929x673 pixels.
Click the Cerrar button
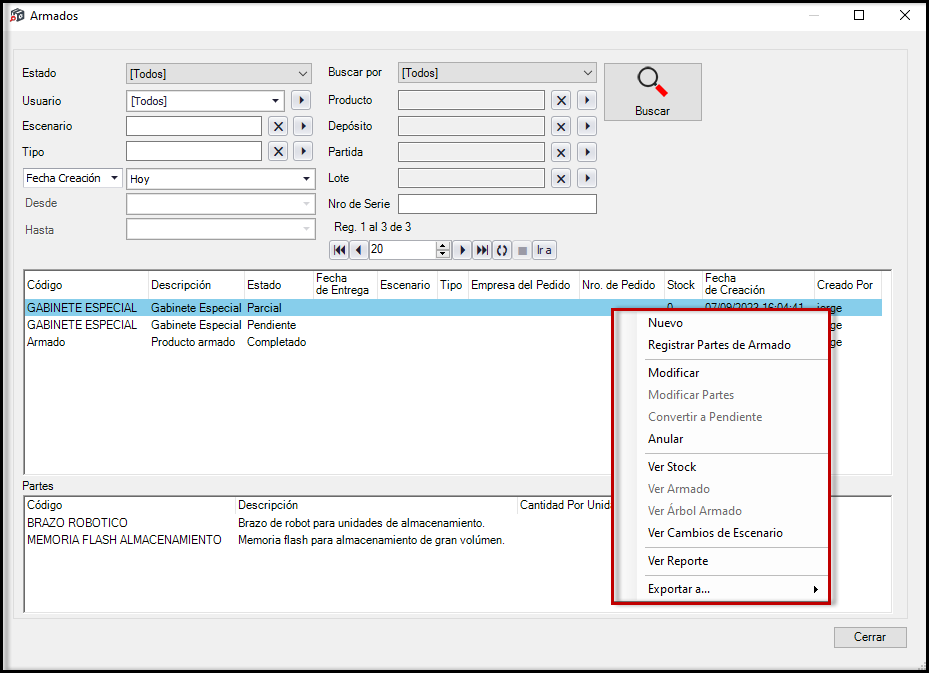click(x=870, y=637)
